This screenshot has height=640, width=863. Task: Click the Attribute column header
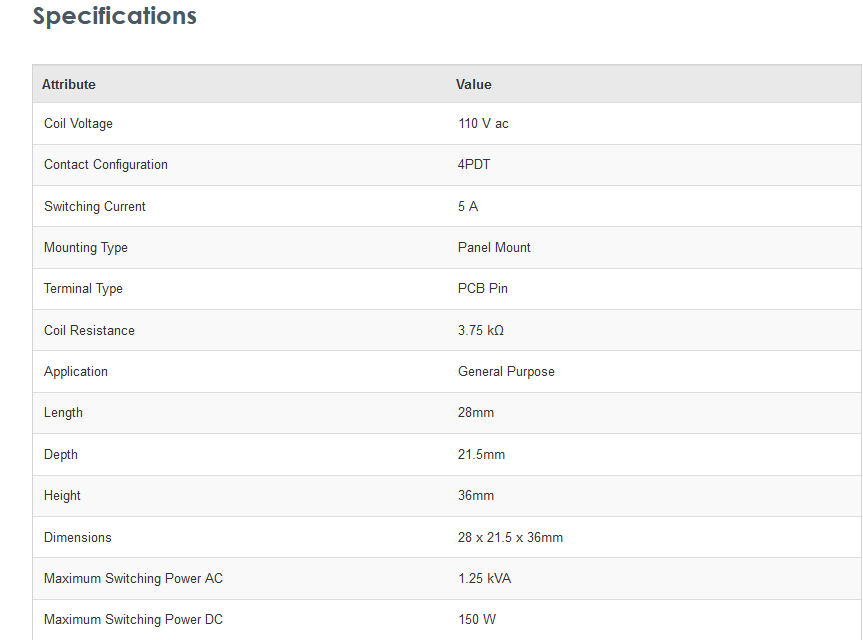[69, 85]
